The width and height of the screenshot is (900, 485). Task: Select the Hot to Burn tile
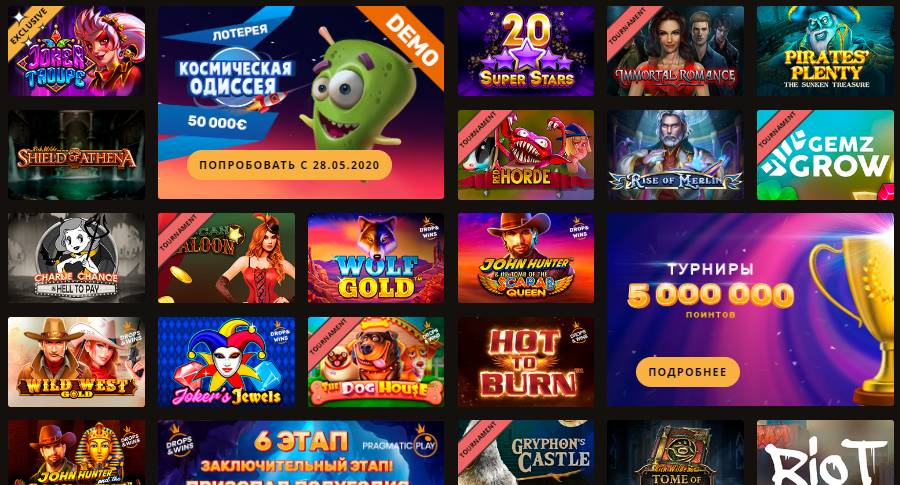tap(526, 362)
